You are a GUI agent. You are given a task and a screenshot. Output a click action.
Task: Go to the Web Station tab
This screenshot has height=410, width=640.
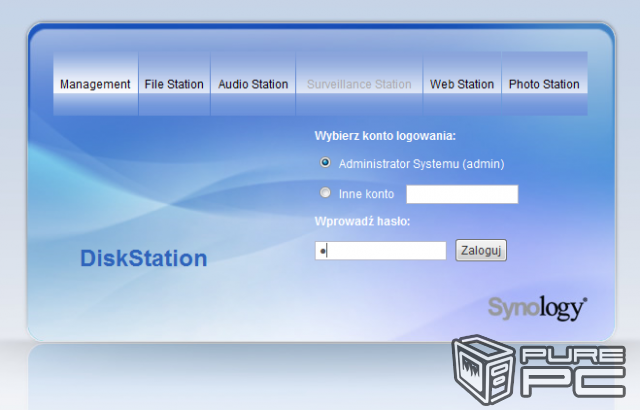[x=462, y=84]
